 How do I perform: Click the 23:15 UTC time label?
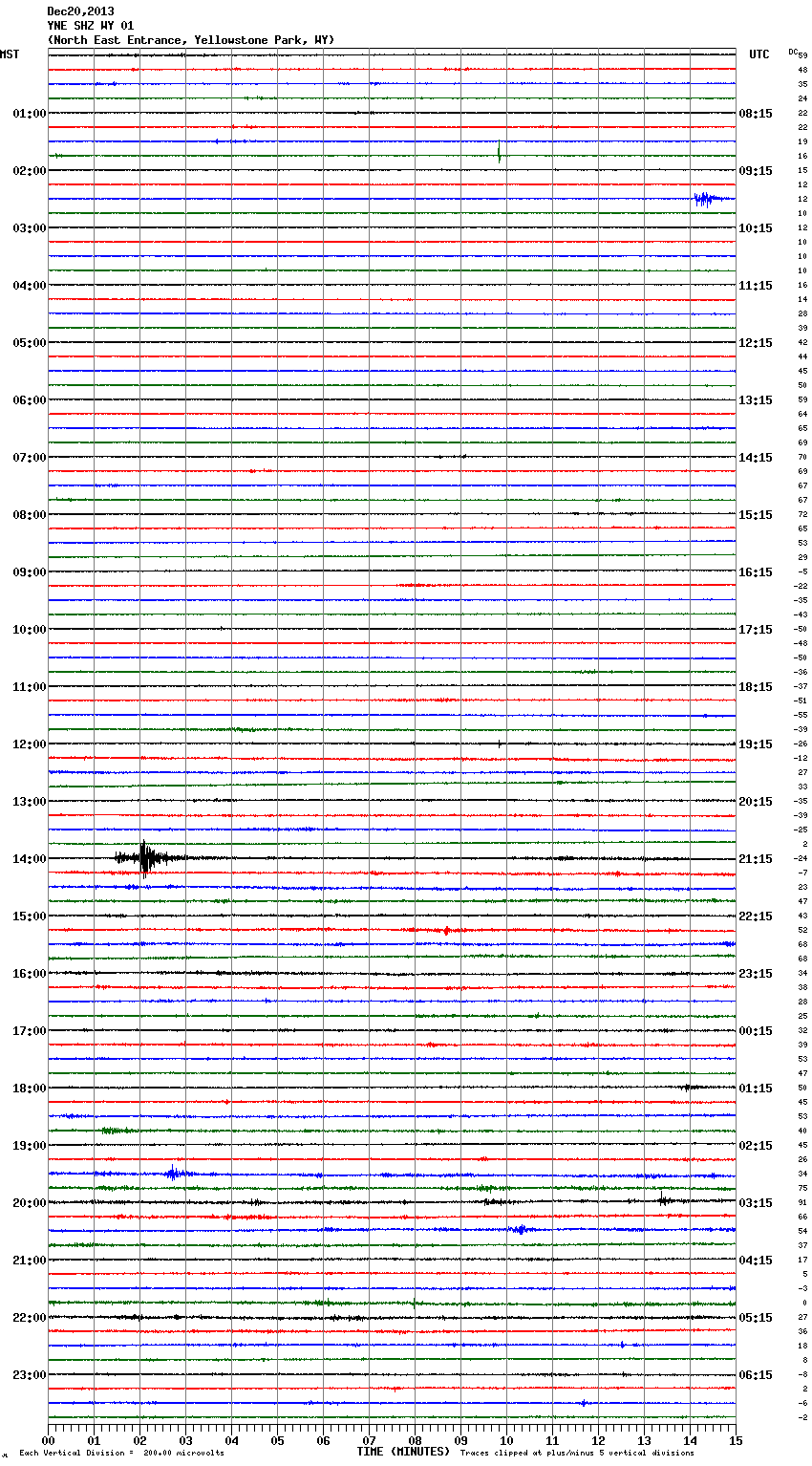[756, 974]
